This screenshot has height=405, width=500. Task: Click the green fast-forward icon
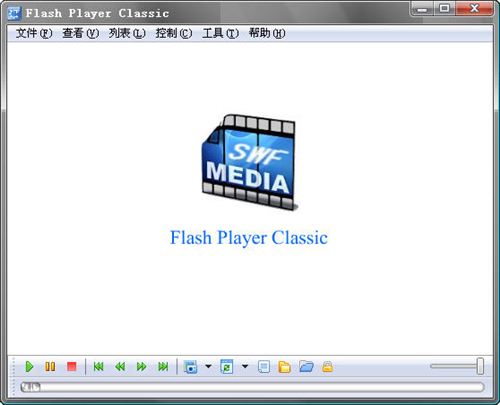(142, 367)
